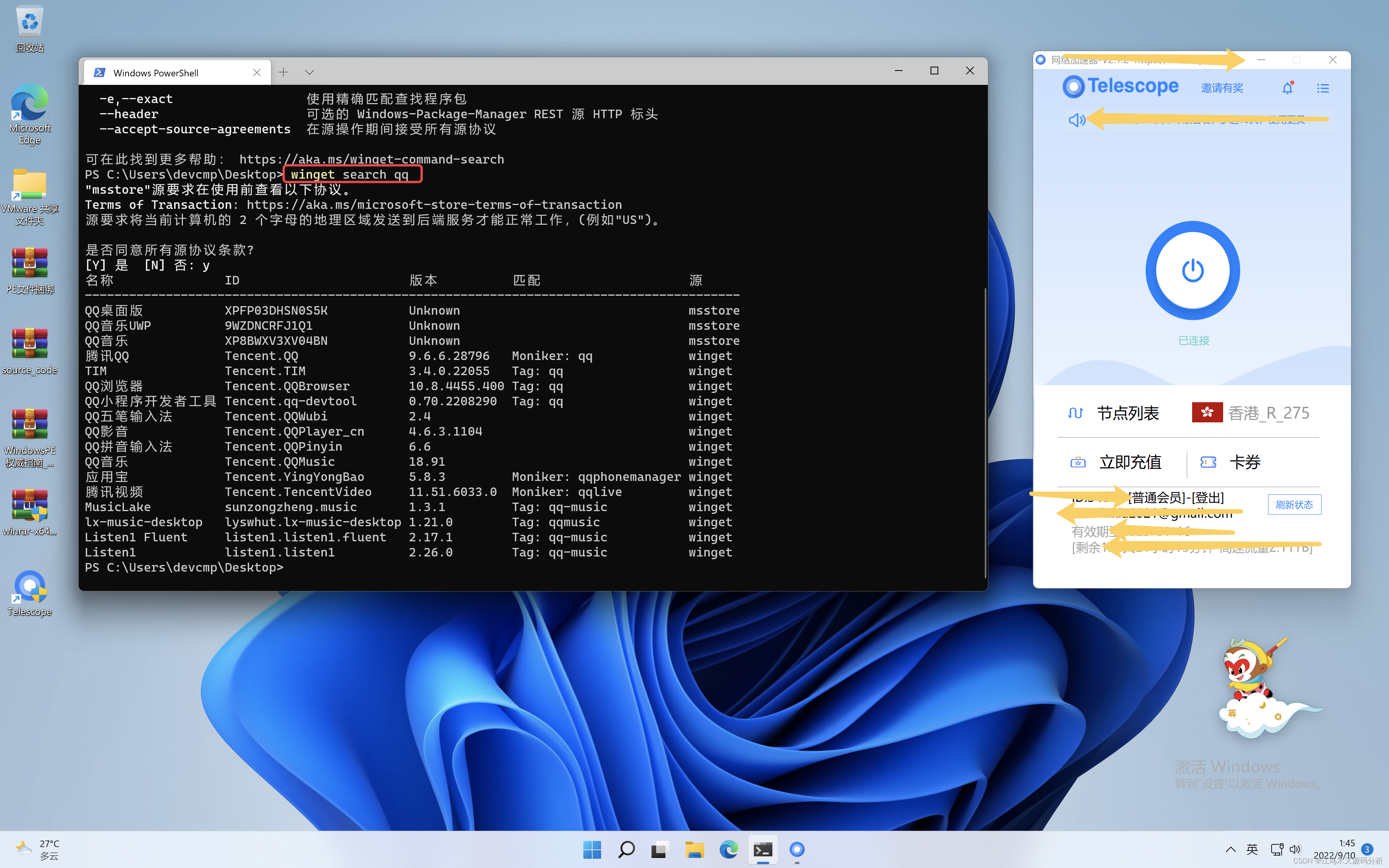The height and width of the screenshot is (868, 1389).
Task: Open the Windows Start menu
Action: [x=592, y=850]
